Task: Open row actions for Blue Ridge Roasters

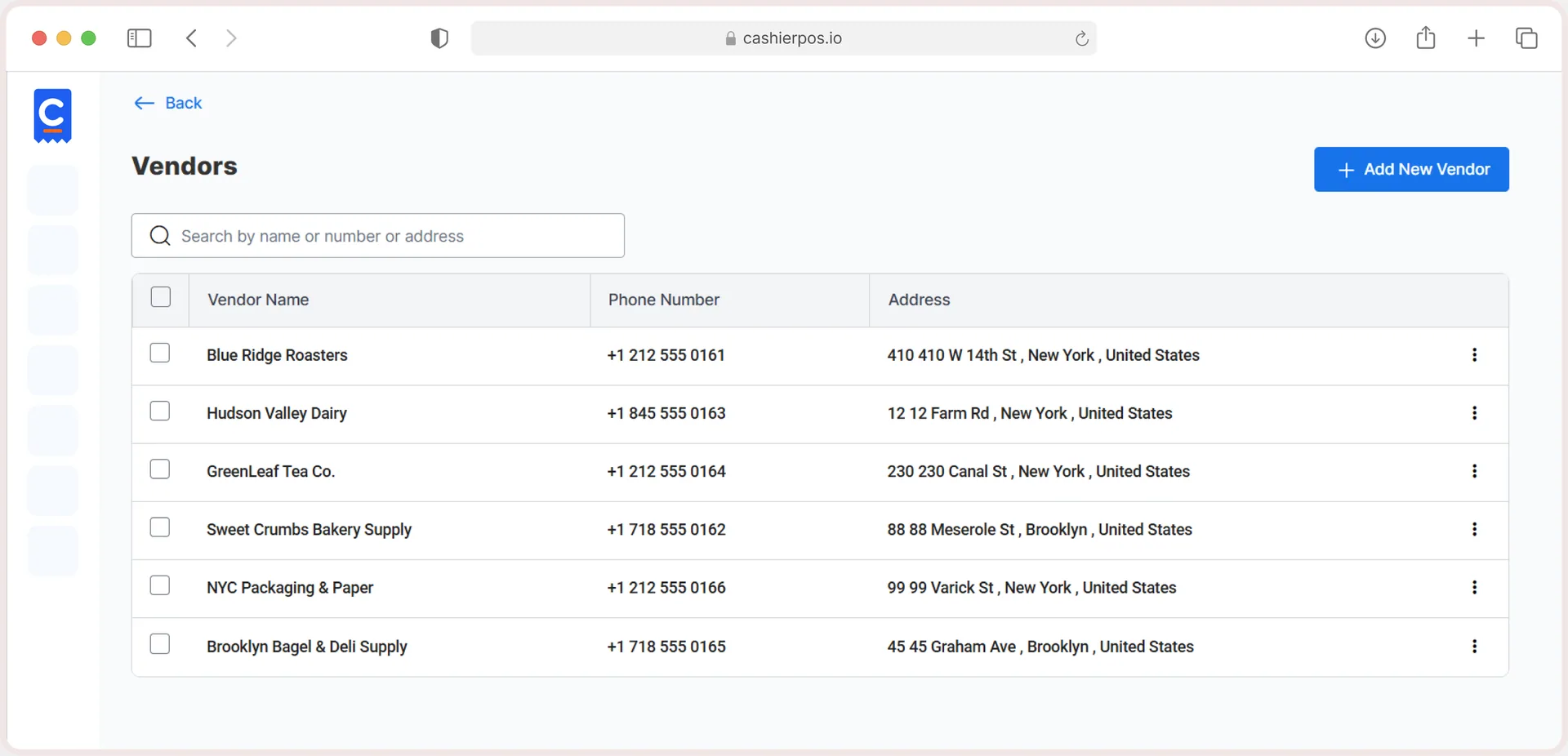Action: [1474, 355]
